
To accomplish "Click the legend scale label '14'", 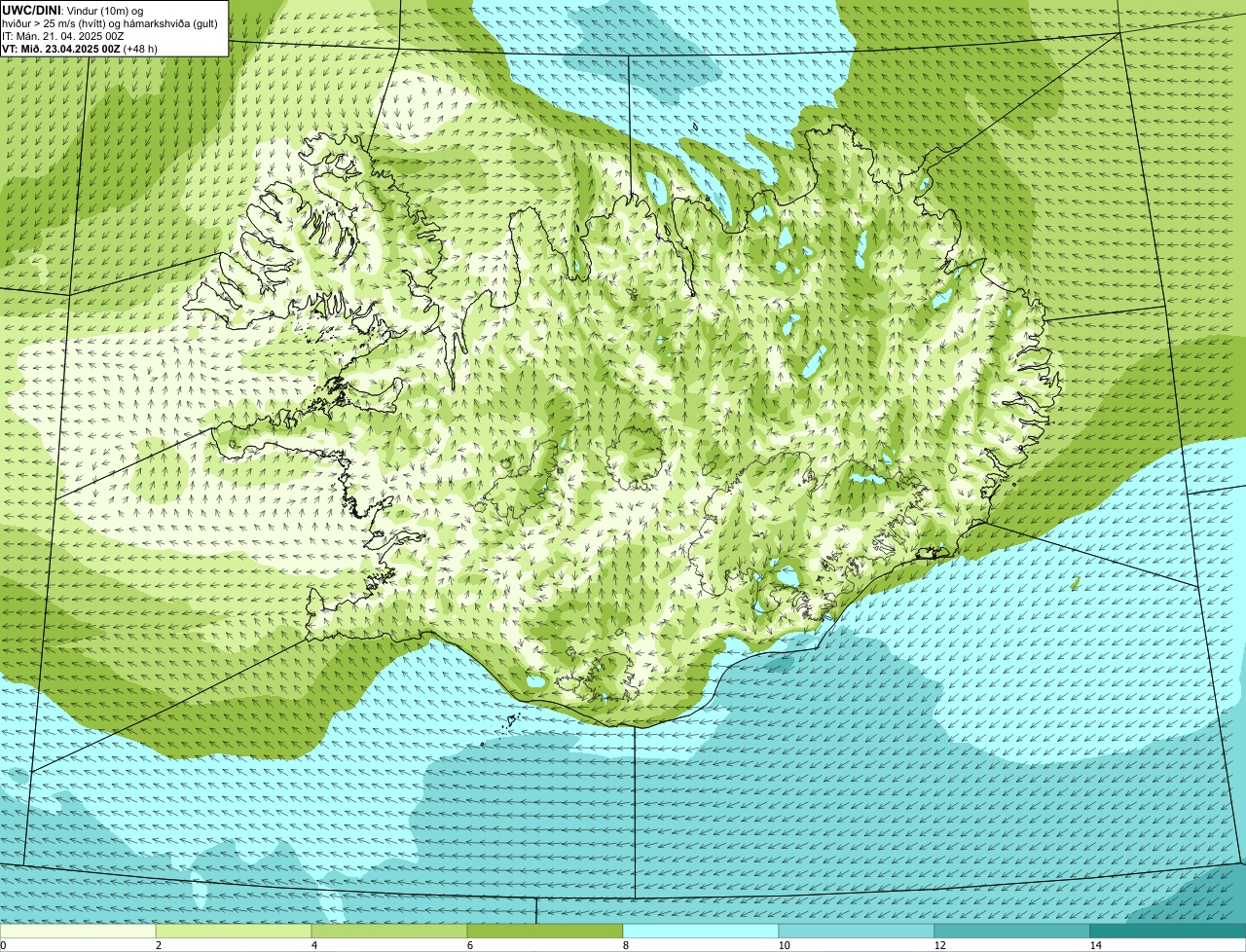I will [x=1095, y=945].
